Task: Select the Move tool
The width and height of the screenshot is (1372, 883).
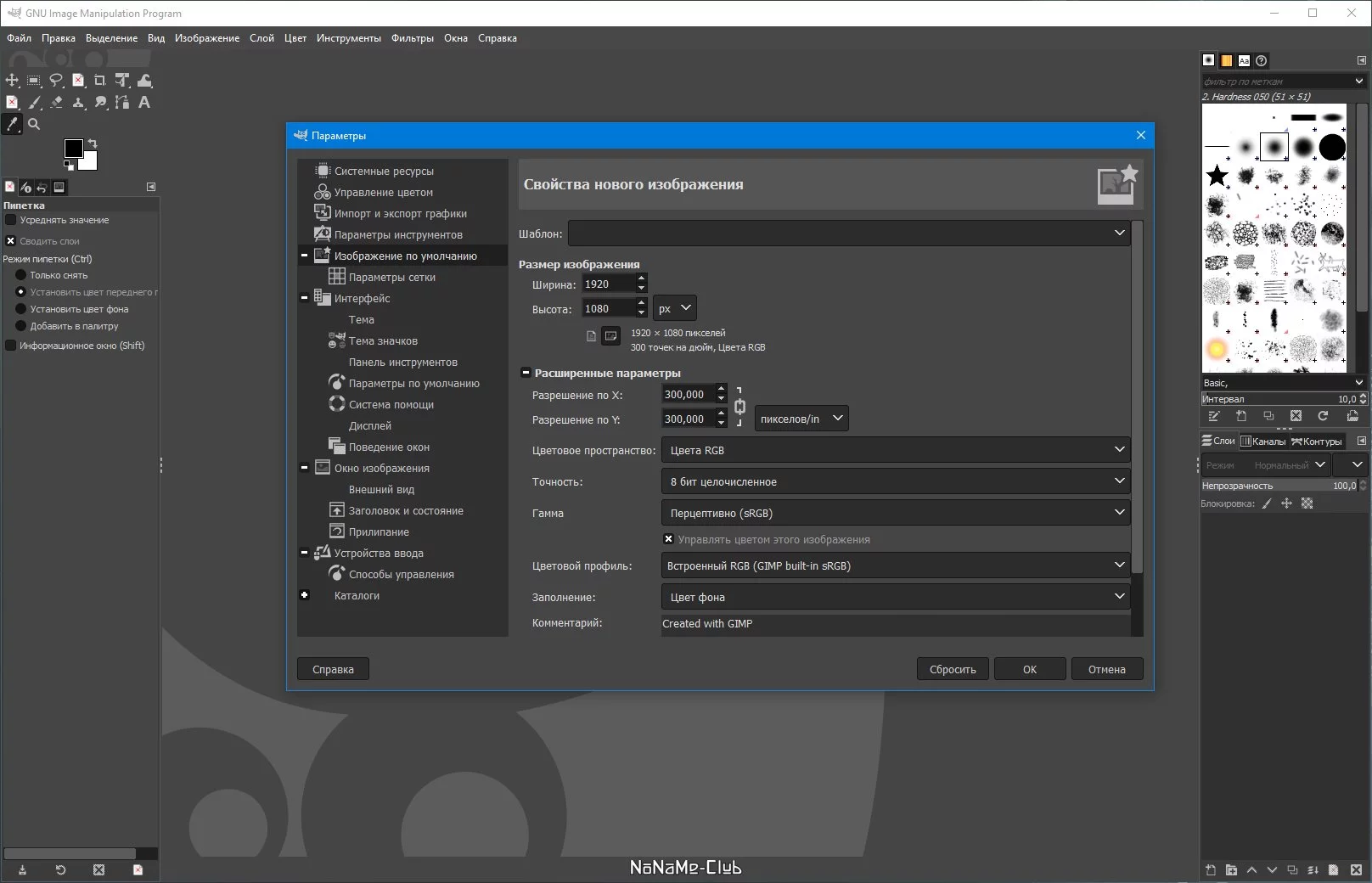Action: (x=12, y=80)
